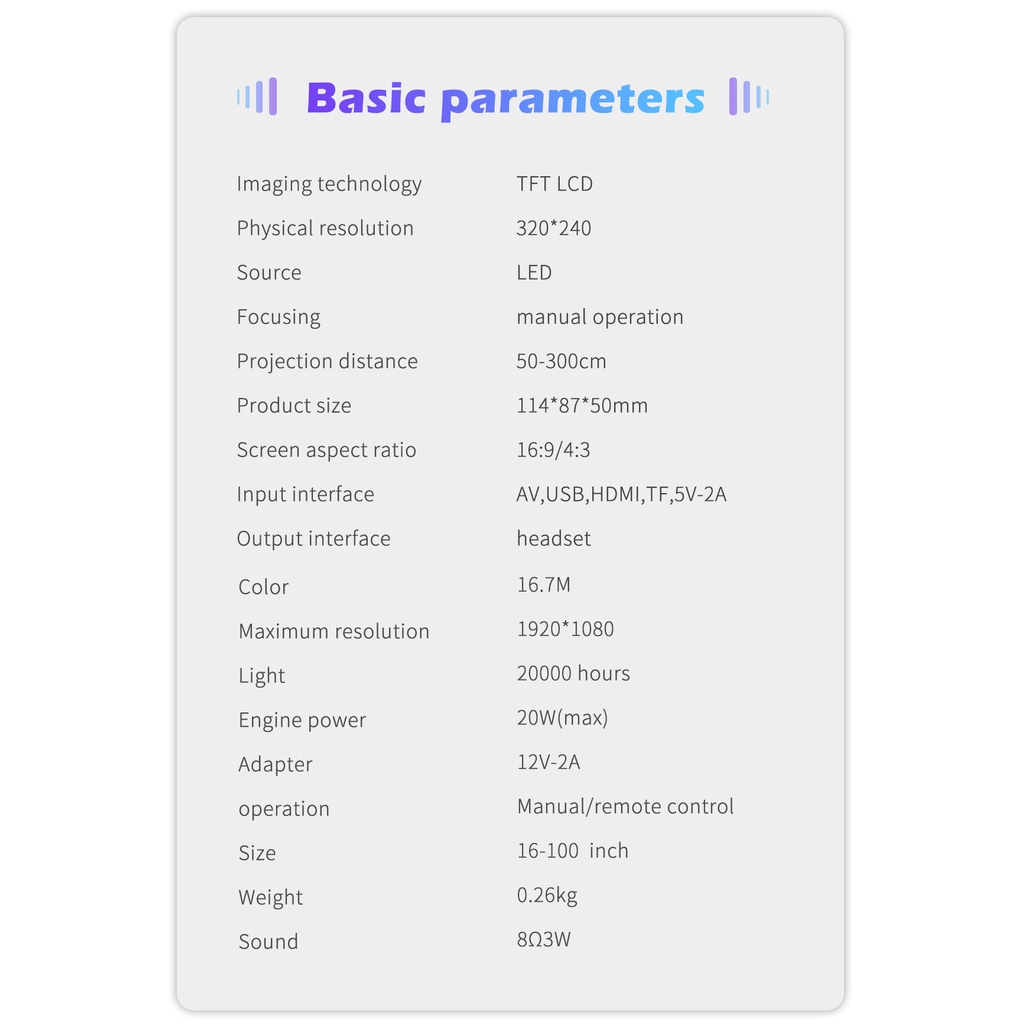Select the "Product size" label

point(294,406)
